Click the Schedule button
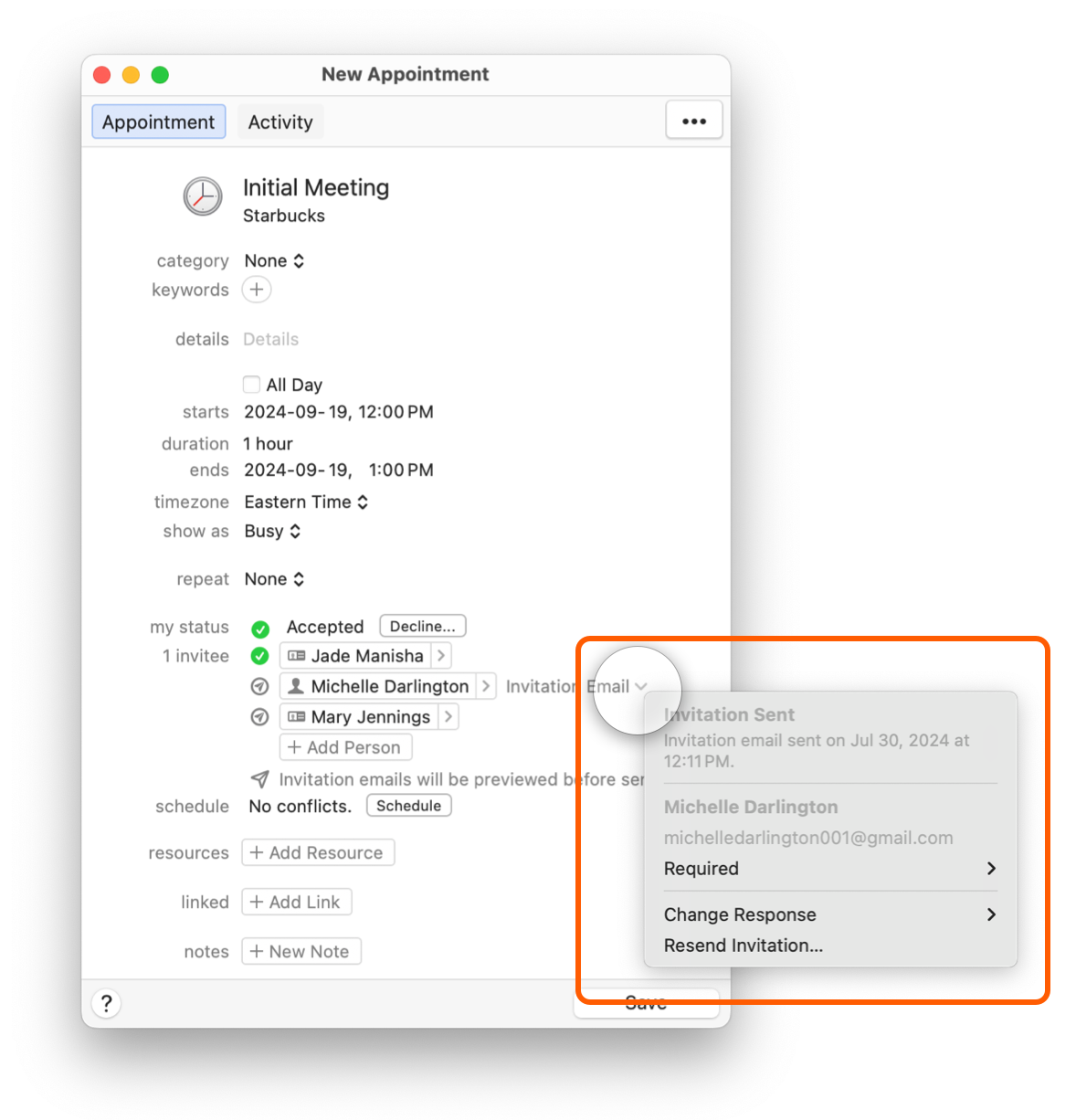The image size is (1076, 1120). (x=408, y=806)
